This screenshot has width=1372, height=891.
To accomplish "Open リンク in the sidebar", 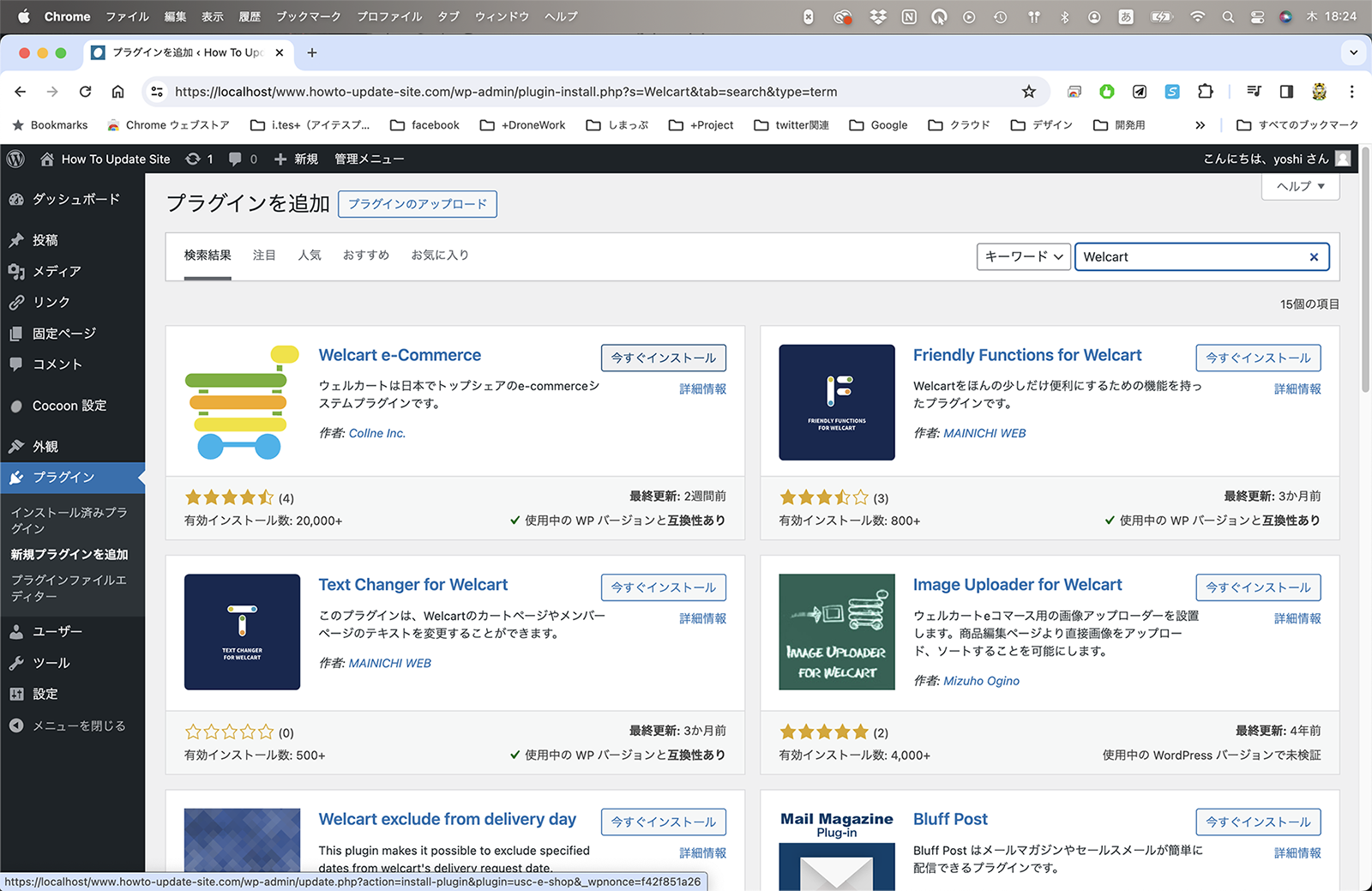I will 73,302.
